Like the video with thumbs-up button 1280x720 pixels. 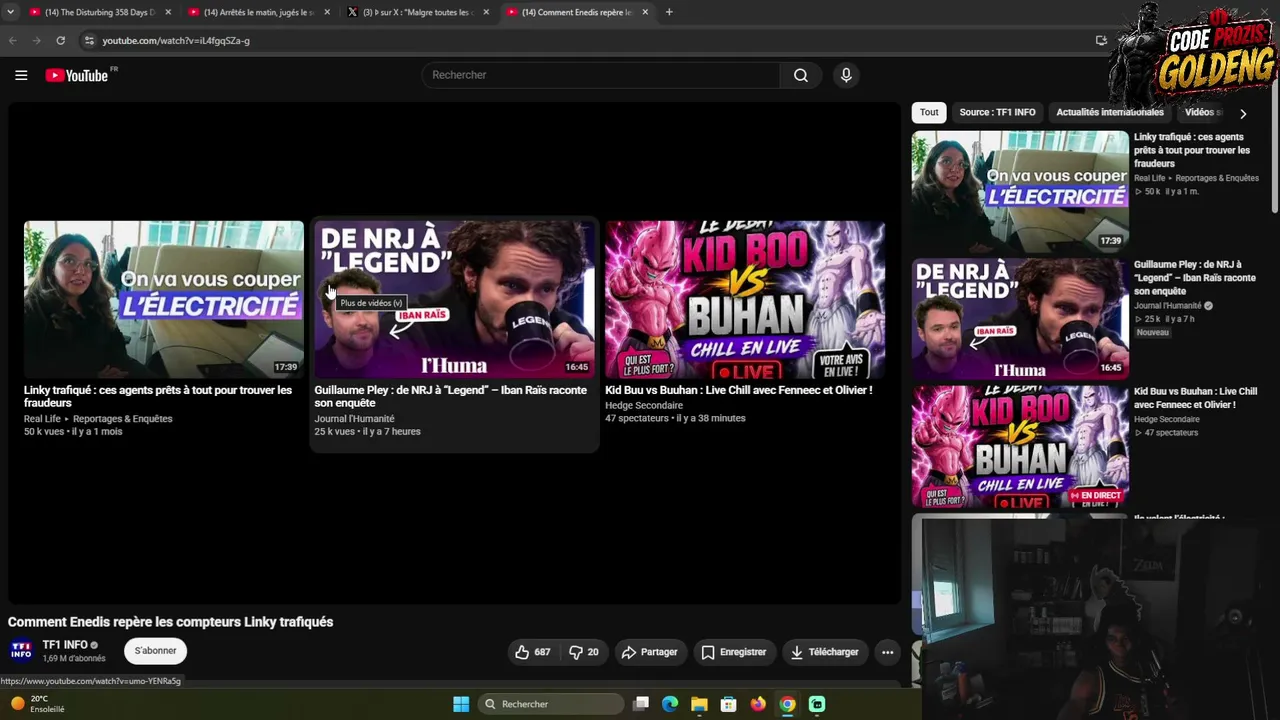click(x=533, y=652)
